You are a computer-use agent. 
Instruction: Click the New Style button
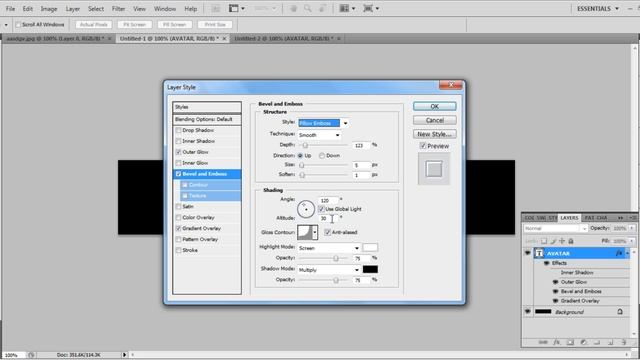tap(435, 134)
